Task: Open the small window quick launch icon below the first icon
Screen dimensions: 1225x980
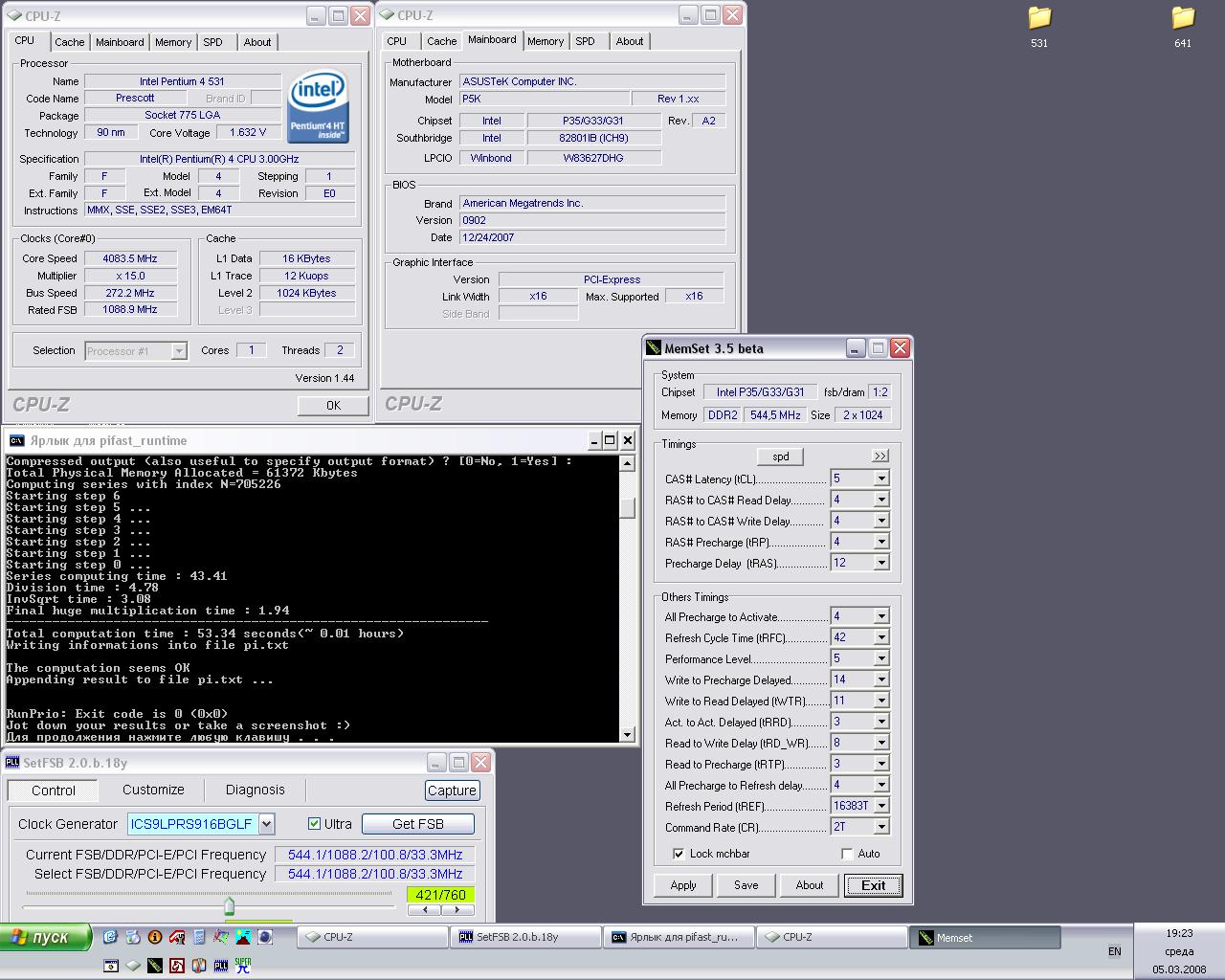Action: coord(111,966)
